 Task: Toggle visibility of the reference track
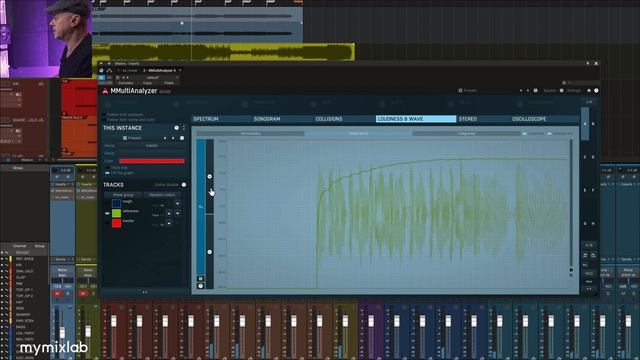click(x=107, y=213)
